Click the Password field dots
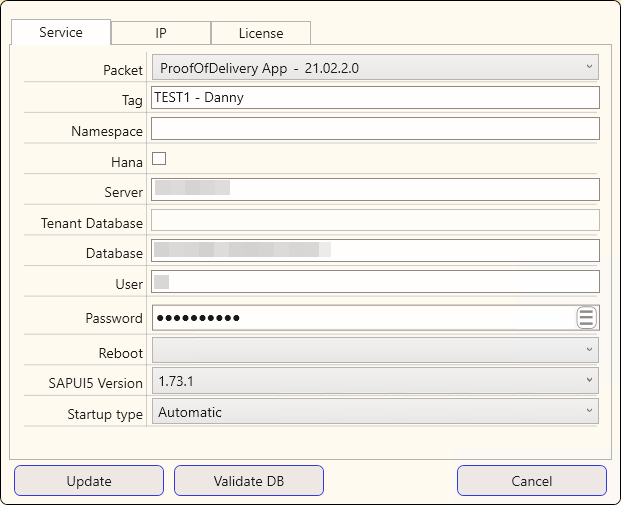This screenshot has height=505, width=621. pos(200,318)
